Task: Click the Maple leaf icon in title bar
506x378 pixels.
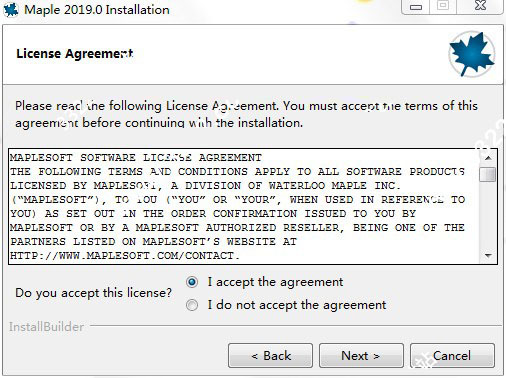Action: click(x=11, y=9)
